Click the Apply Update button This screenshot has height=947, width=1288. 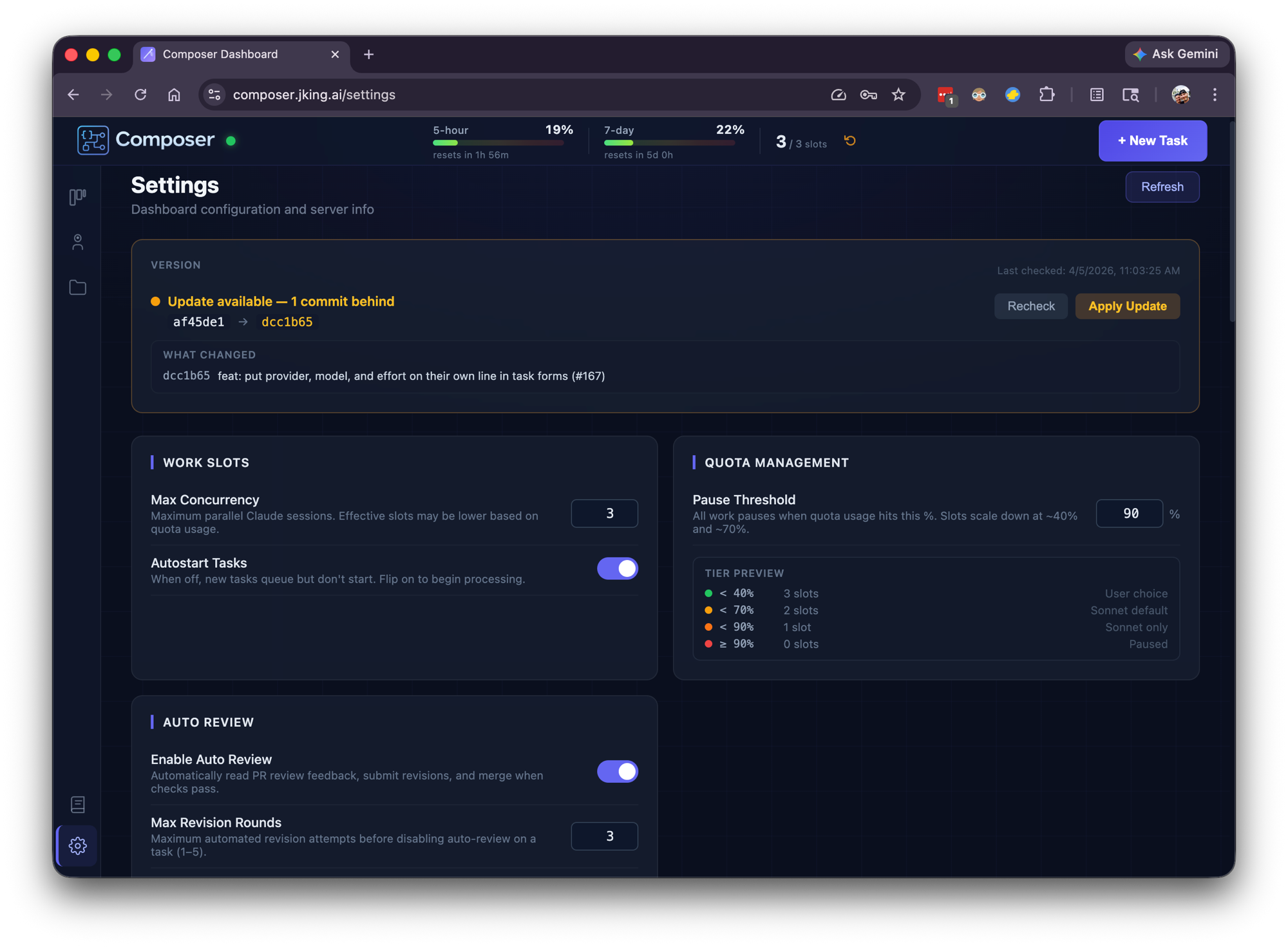[x=1127, y=306]
